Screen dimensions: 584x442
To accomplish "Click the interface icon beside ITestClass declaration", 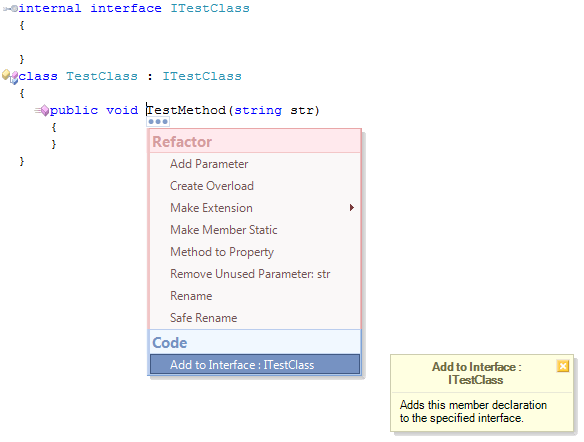I will [10, 8].
